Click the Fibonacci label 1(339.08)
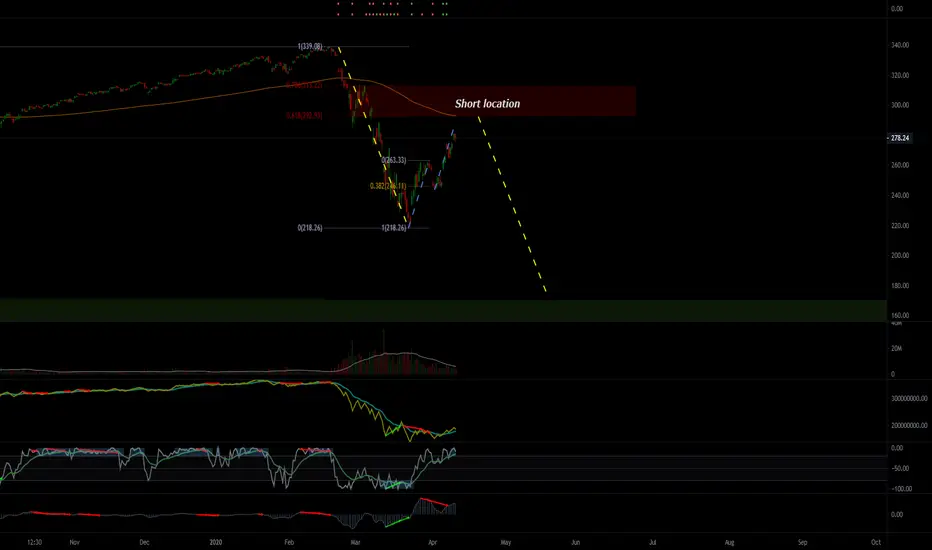932x550 pixels. click(x=310, y=46)
